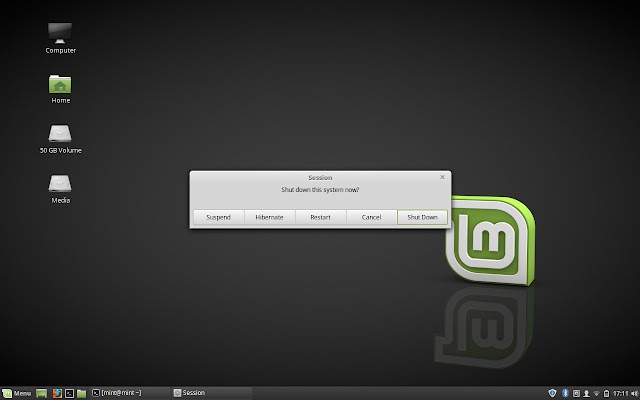Viewport: 640px width, 400px height.
Task: Click the battery status icon
Action: (607, 393)
